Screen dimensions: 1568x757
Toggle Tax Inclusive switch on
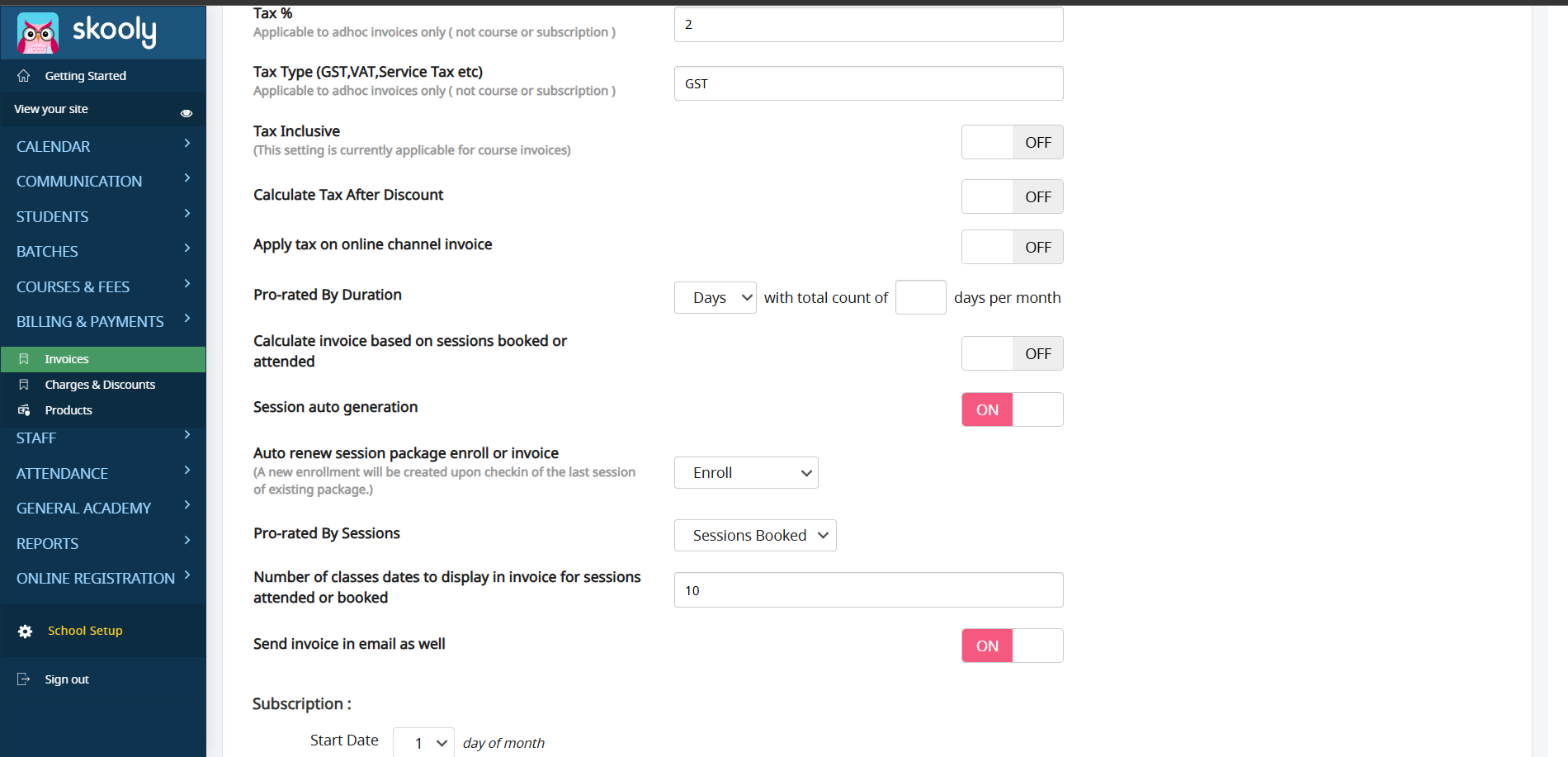pos(1012,143)
